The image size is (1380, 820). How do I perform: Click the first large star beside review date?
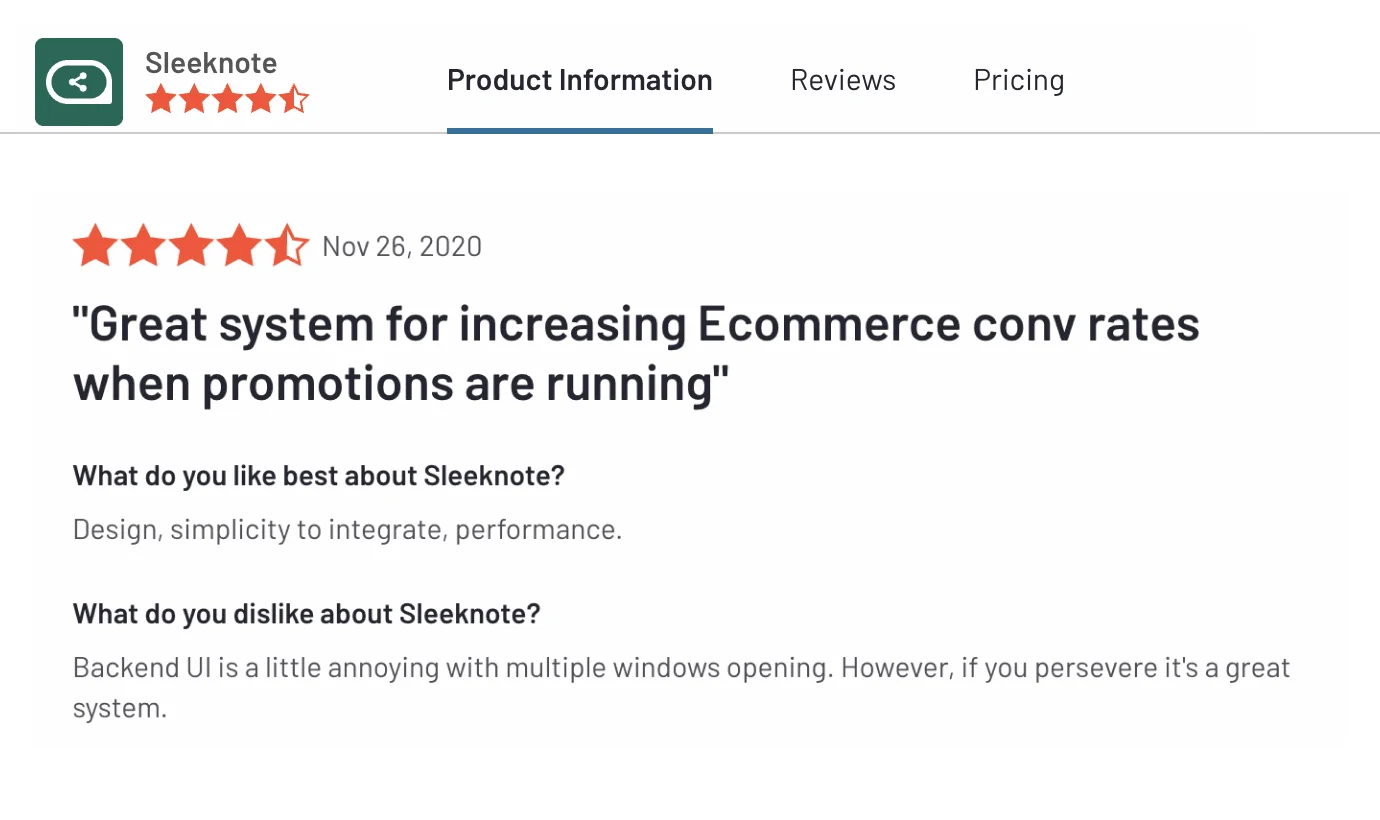coord(95,246)
